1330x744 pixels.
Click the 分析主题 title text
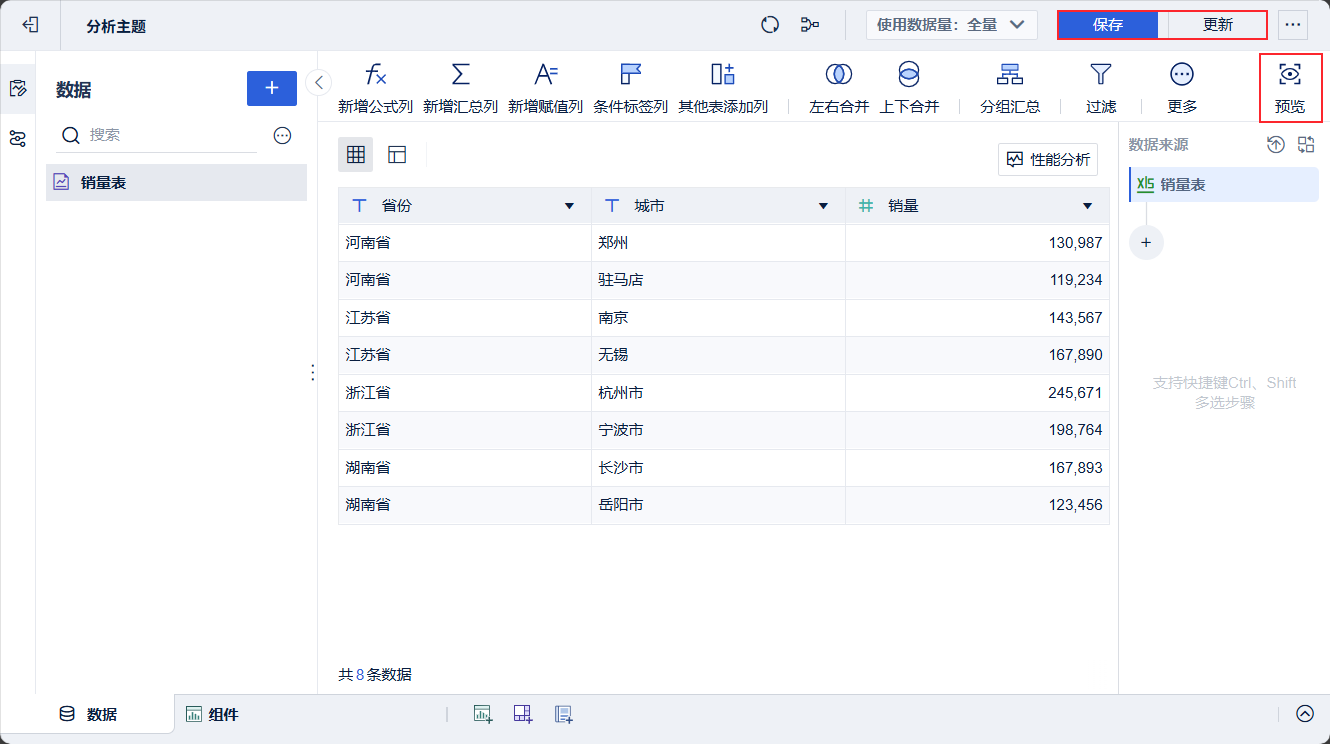pyautogui.click(x=116, y=26)
